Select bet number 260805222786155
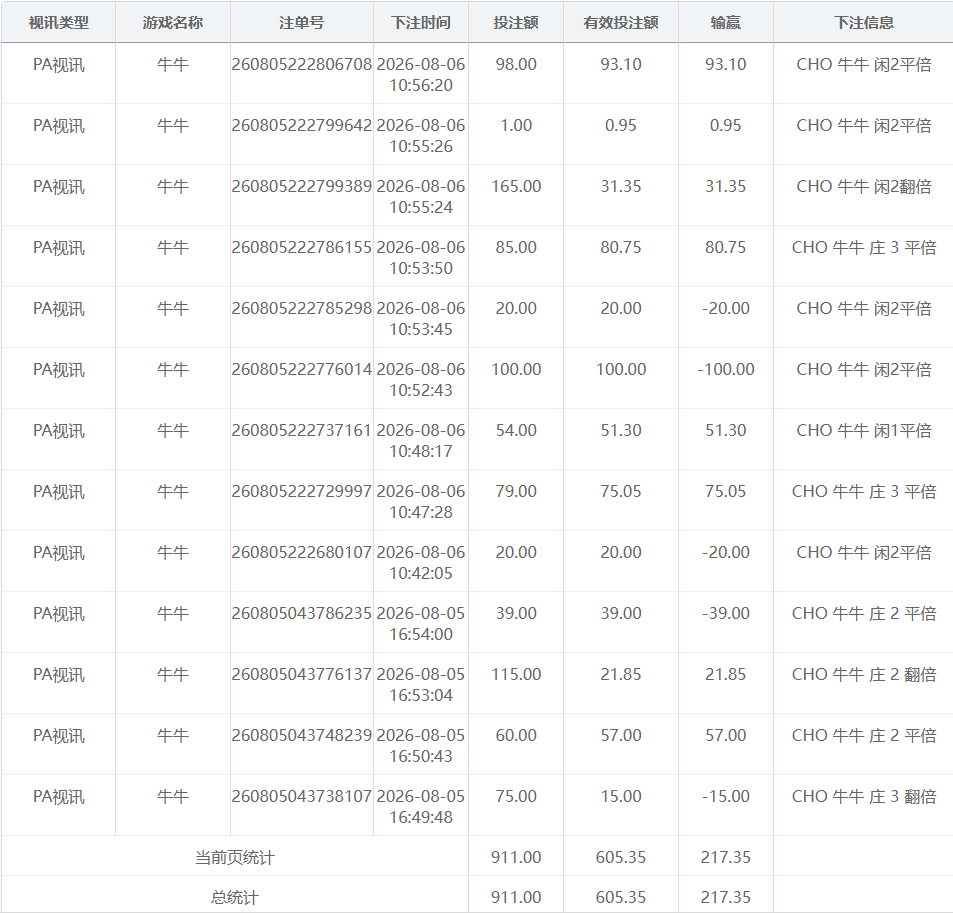Viewport: 953px width, 913px height. pyautogui.click(x=301, y=247)
